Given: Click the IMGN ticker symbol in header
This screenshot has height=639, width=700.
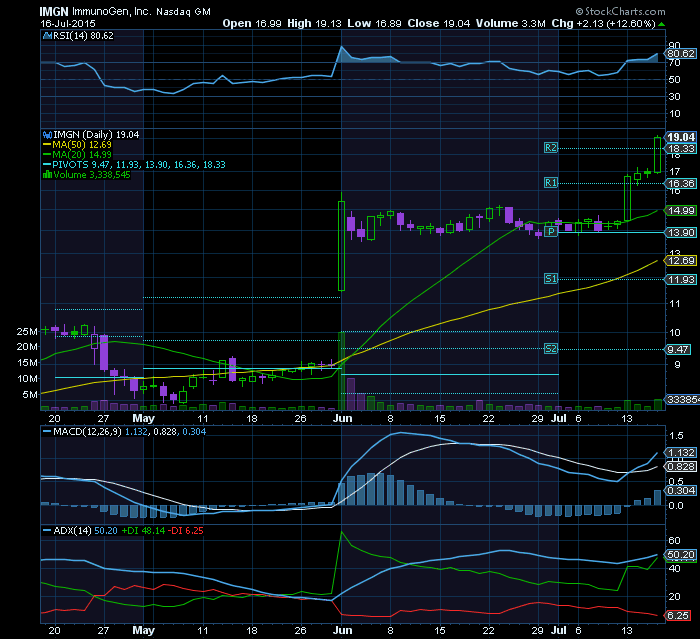Looking at the screenshot, I should tap(54, 12).
